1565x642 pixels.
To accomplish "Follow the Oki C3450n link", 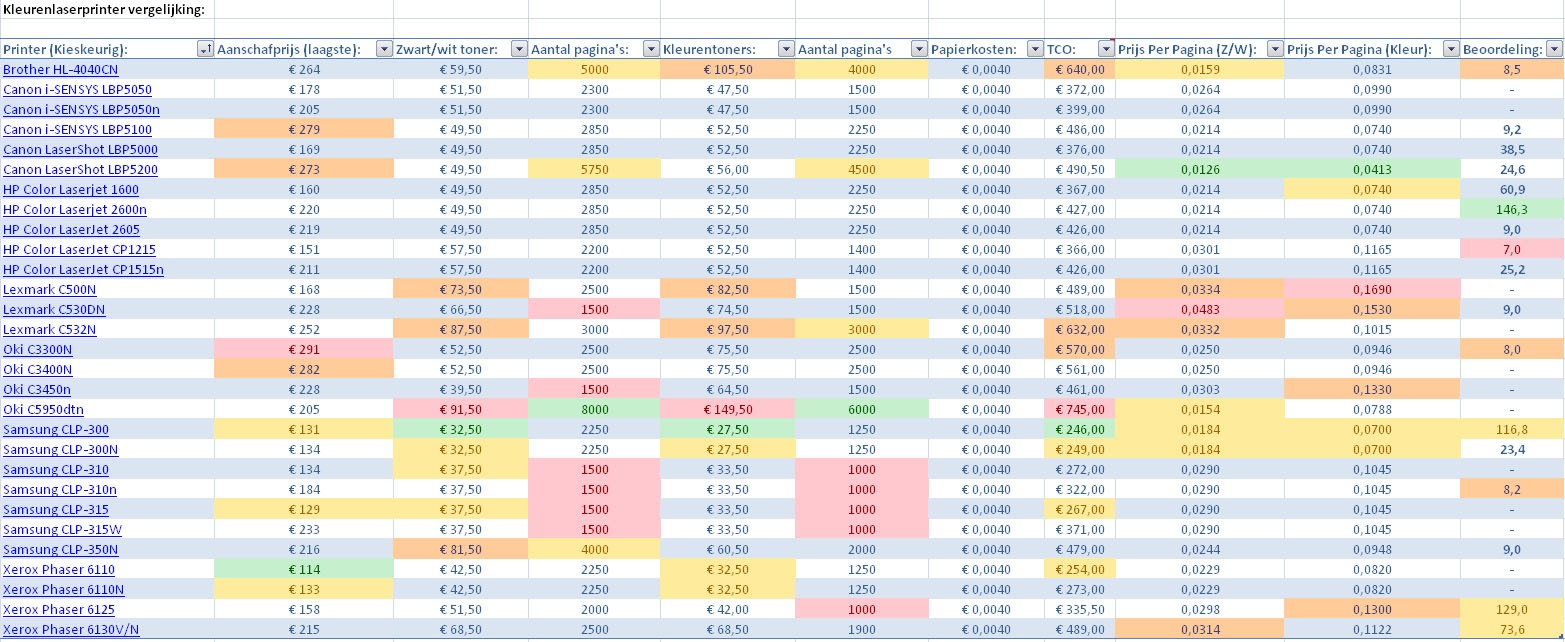I will (37, 390).
